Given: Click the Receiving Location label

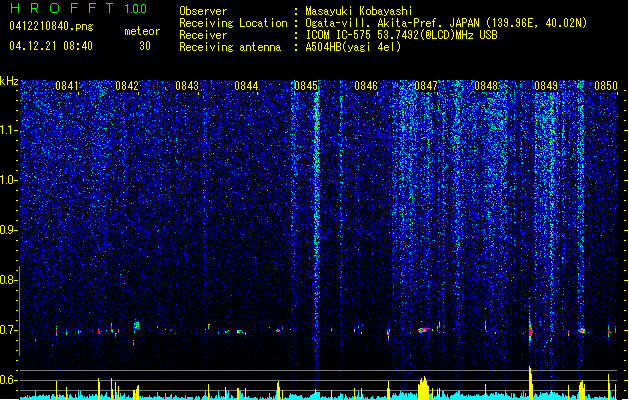Looking at the screenshot, I should (x=233, y=23).
